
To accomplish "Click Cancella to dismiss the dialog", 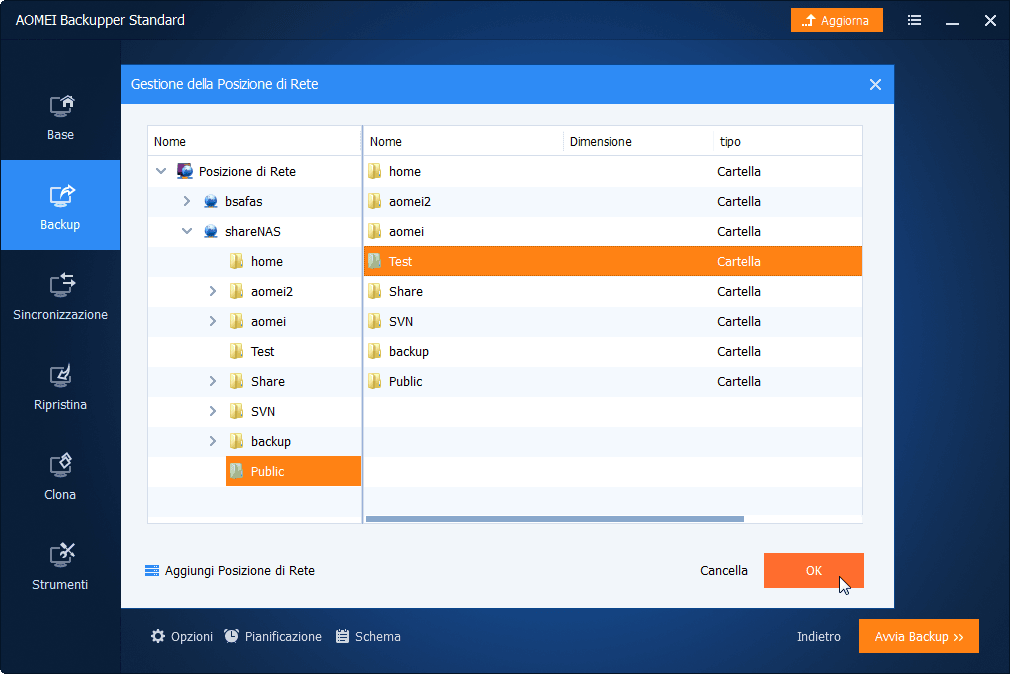I will [723, 571].
